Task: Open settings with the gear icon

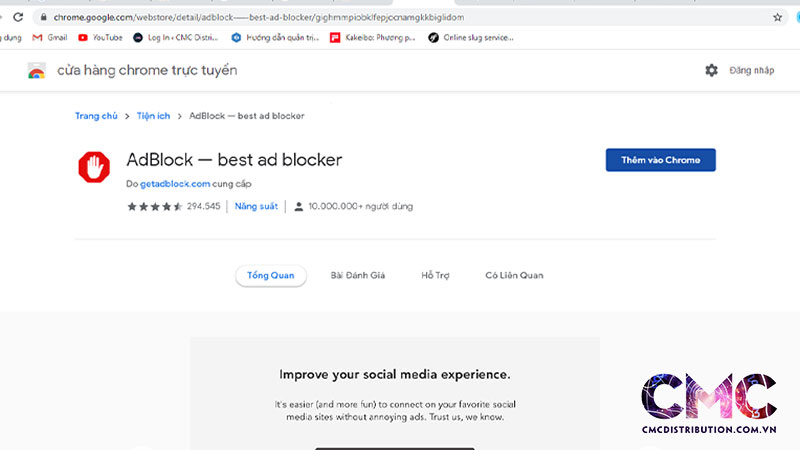Action: point(711,70)
